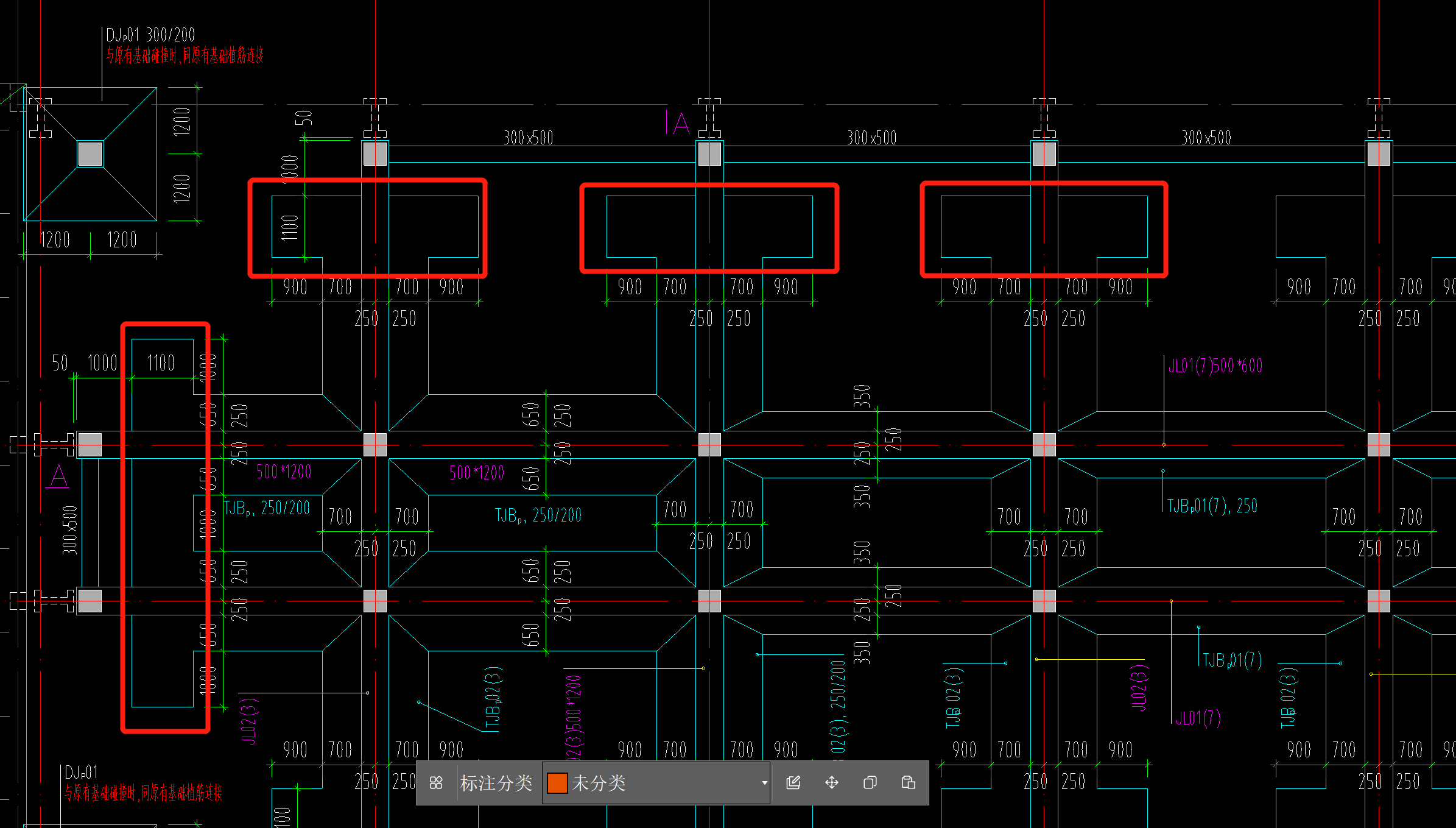Click the edit annotation pencil icon
Viewport: 1456px width, 828px height.
coord(793,783)
